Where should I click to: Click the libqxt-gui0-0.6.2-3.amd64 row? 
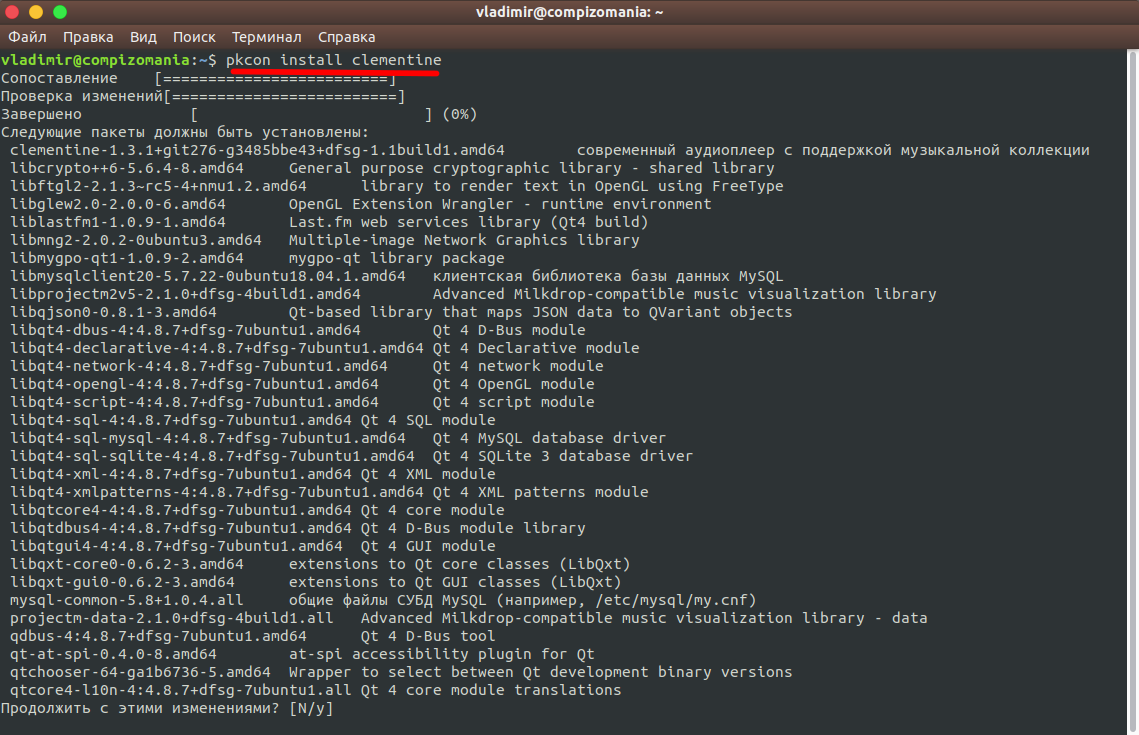316,582
